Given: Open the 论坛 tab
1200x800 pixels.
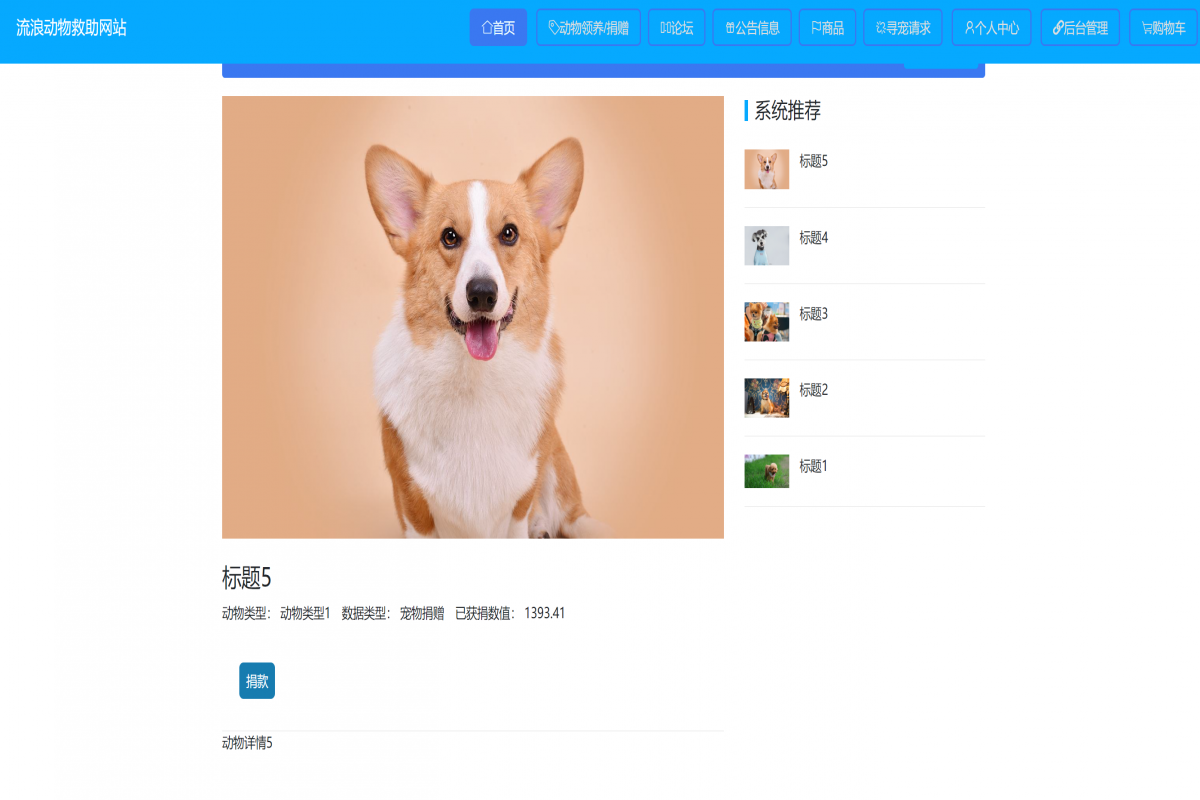Looking at the screenshot, I should [x=677, y=27].
